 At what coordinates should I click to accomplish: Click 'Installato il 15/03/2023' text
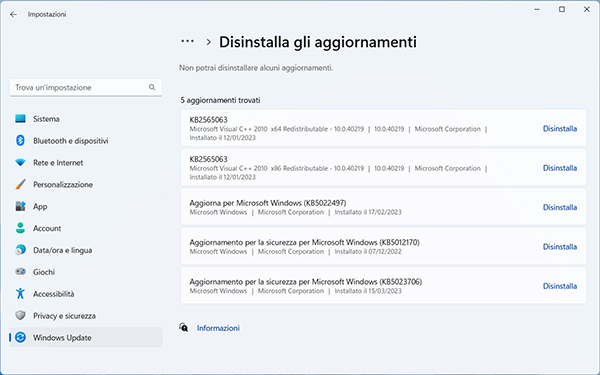[368, 291]
